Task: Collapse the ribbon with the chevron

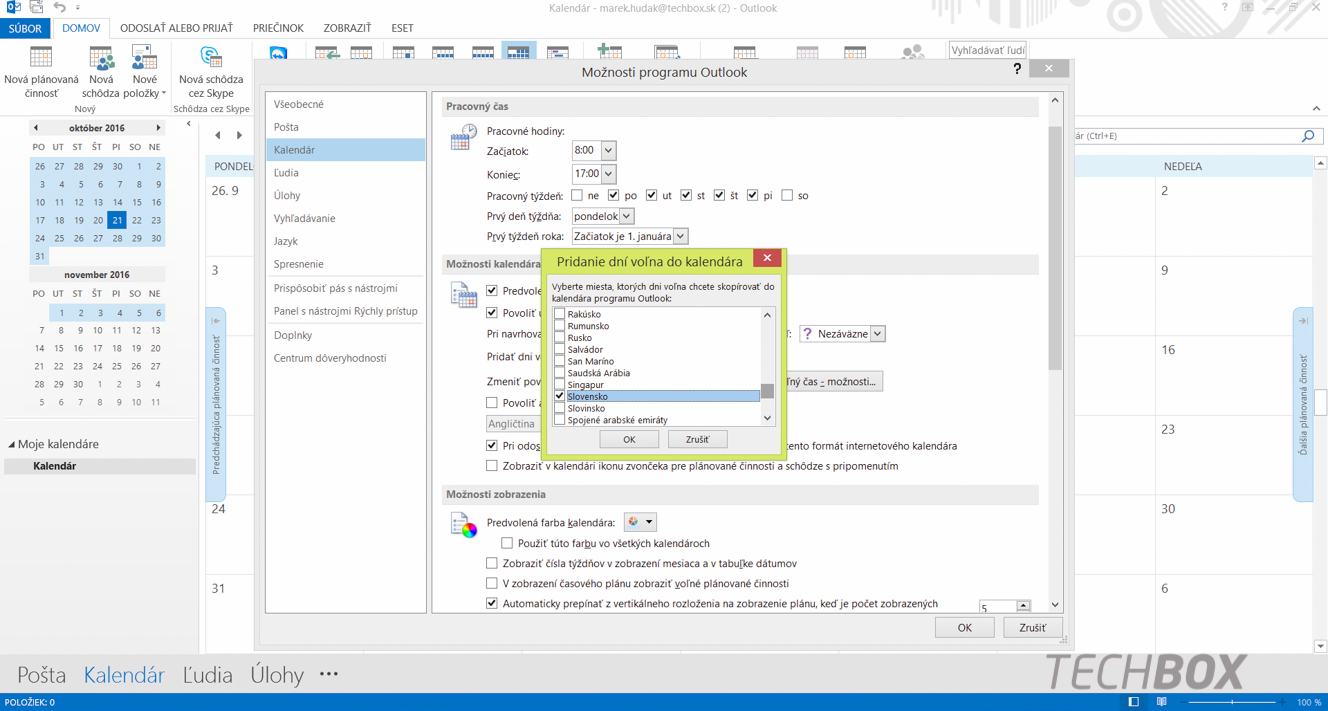Action: (1316, 108)
